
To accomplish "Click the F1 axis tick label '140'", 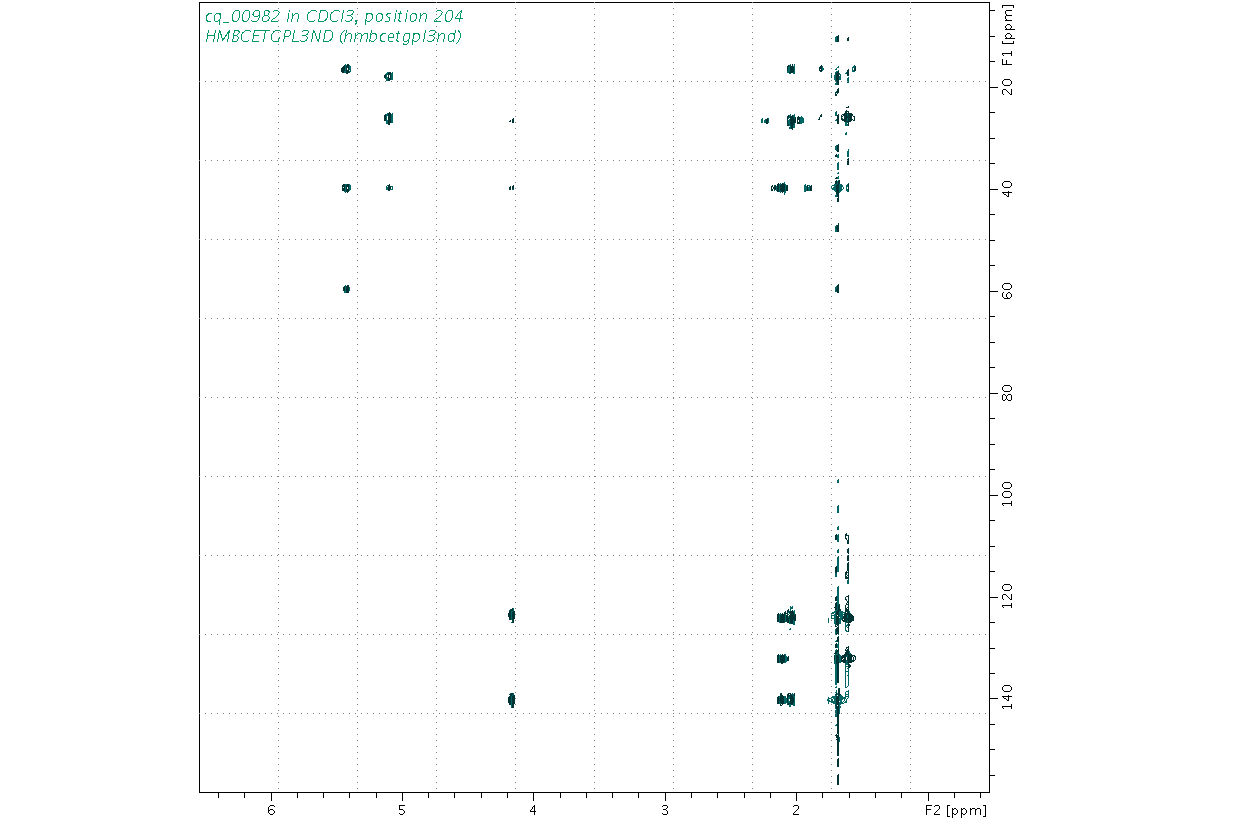I will point(1007,699).
